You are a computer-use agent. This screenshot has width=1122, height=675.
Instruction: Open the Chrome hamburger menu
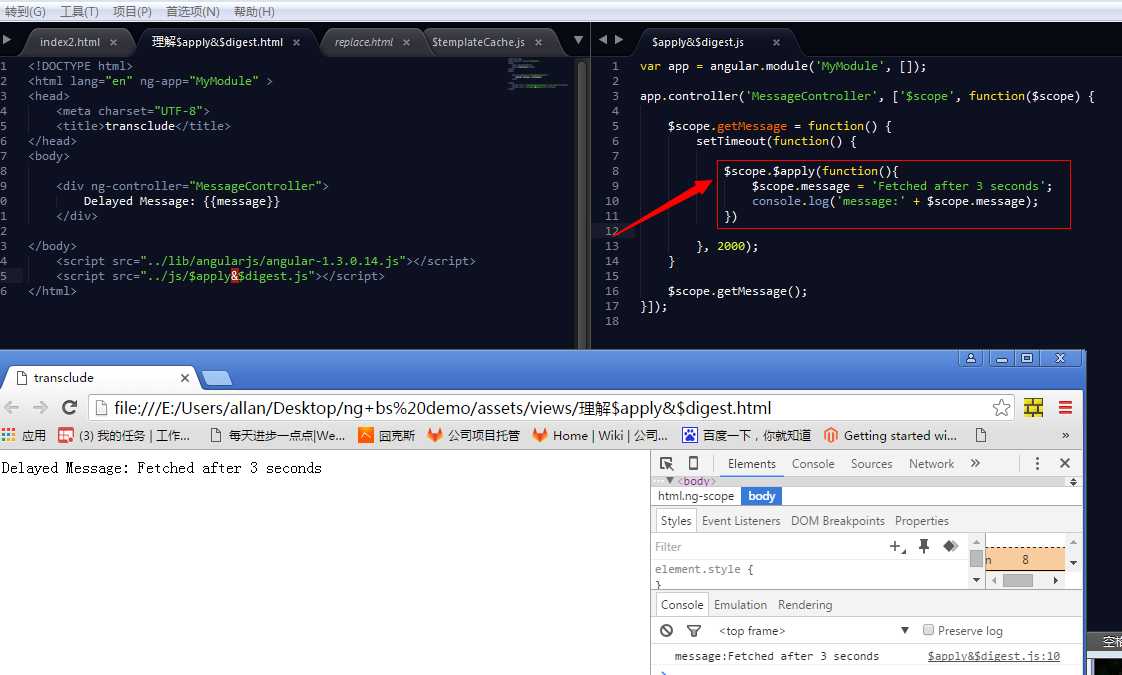(1065, 407)
